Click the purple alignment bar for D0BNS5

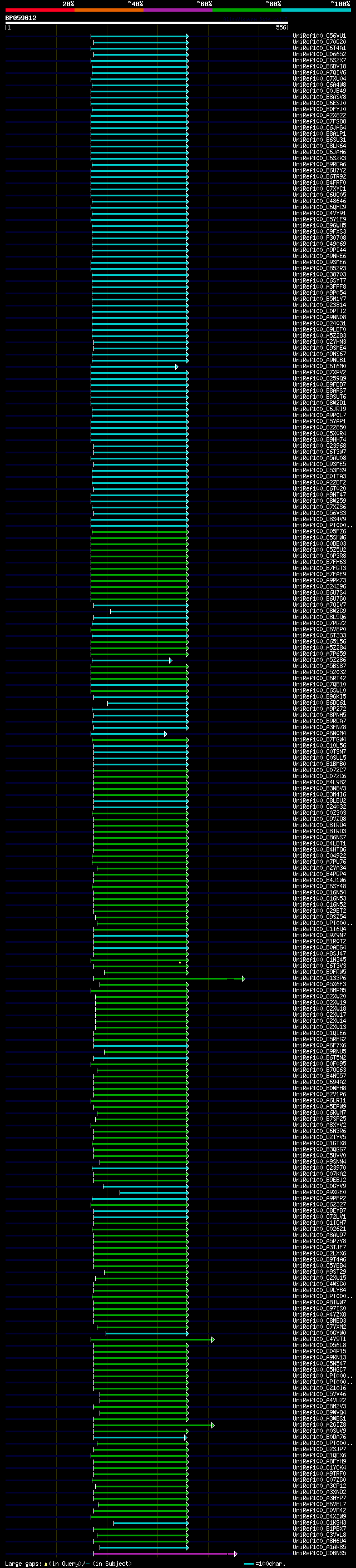point(165,1554)
